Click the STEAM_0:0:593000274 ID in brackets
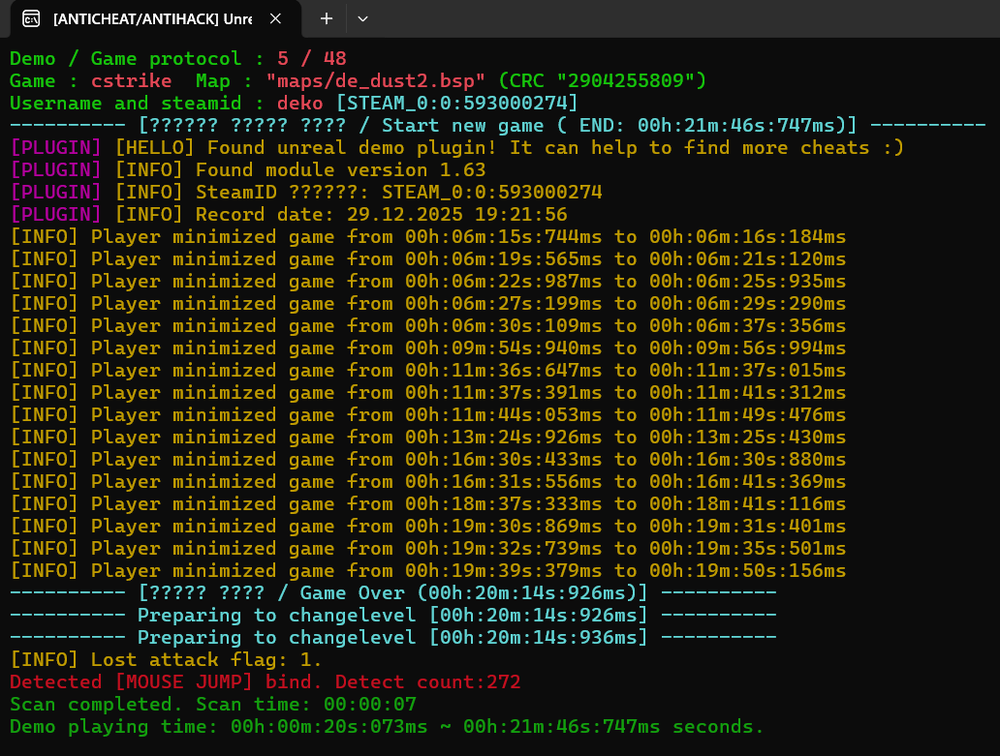The width and height of the screenshot is (1000, 756). pyautogui.click(x=457, y=103)
